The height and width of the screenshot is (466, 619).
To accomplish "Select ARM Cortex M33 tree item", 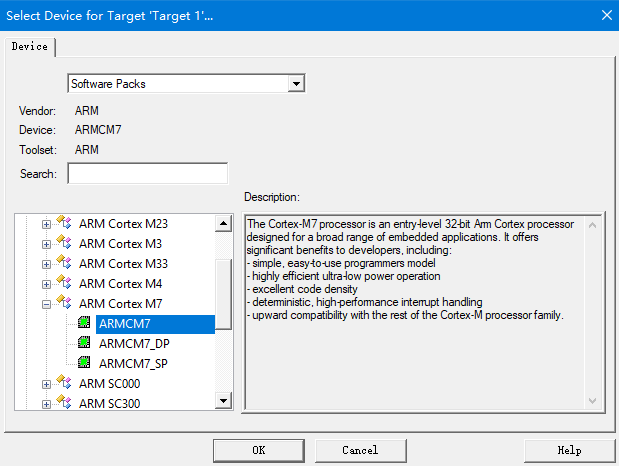I will pos(123,263).
